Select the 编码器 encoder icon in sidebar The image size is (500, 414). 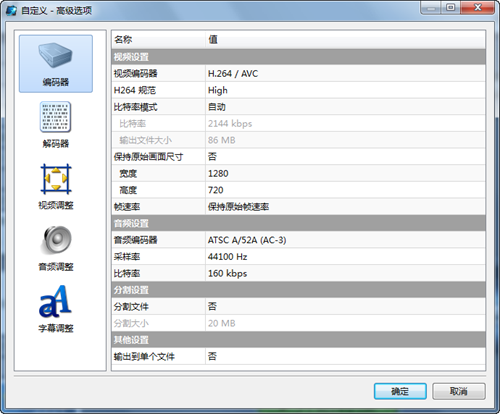(56, 64)
